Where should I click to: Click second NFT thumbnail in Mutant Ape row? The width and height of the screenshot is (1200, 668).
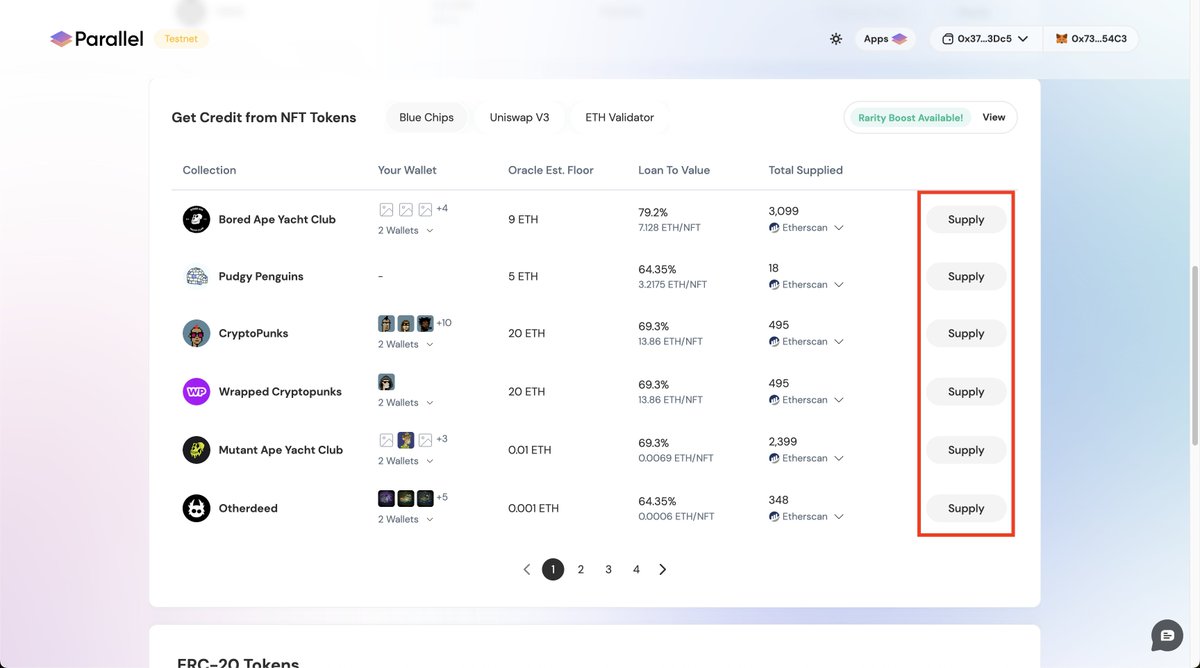coord(406,440)
